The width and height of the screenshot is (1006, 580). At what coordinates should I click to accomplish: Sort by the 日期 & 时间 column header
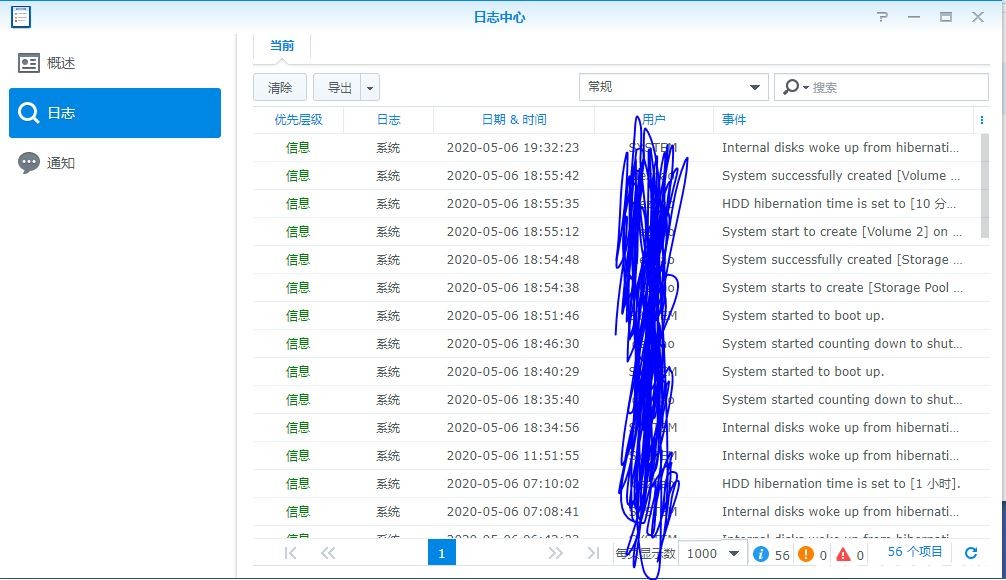coord(513,119)
